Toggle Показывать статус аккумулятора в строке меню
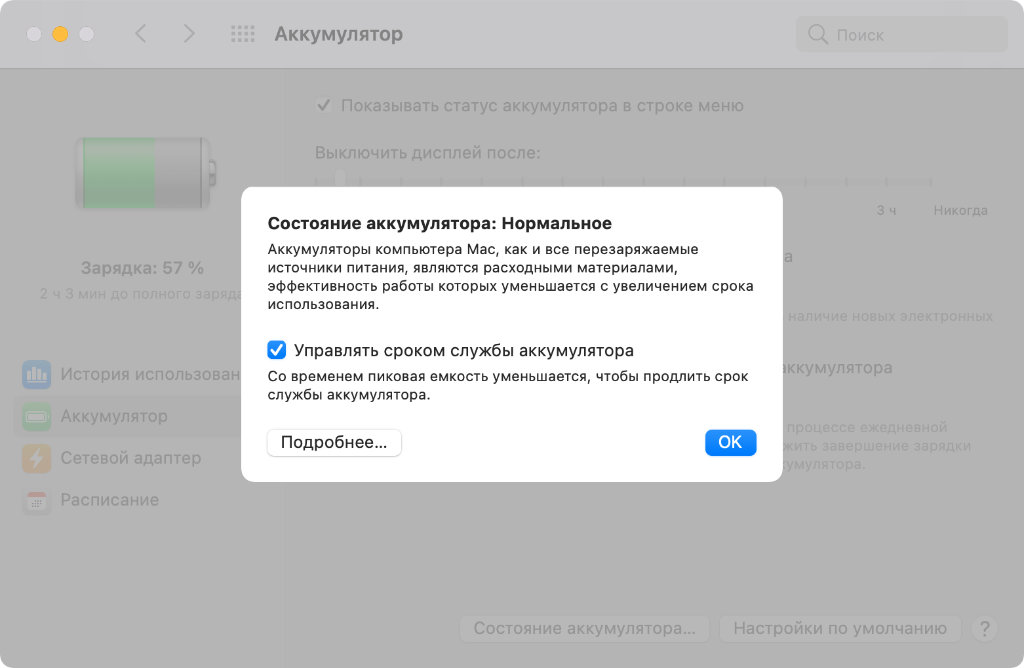1024x668 pixels. [323, 105]
